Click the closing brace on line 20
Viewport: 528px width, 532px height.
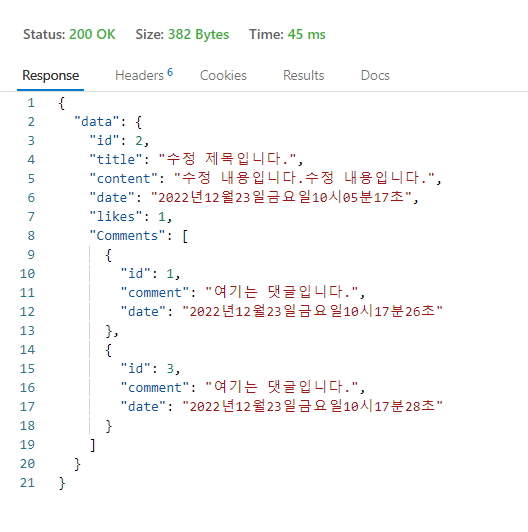77,464
